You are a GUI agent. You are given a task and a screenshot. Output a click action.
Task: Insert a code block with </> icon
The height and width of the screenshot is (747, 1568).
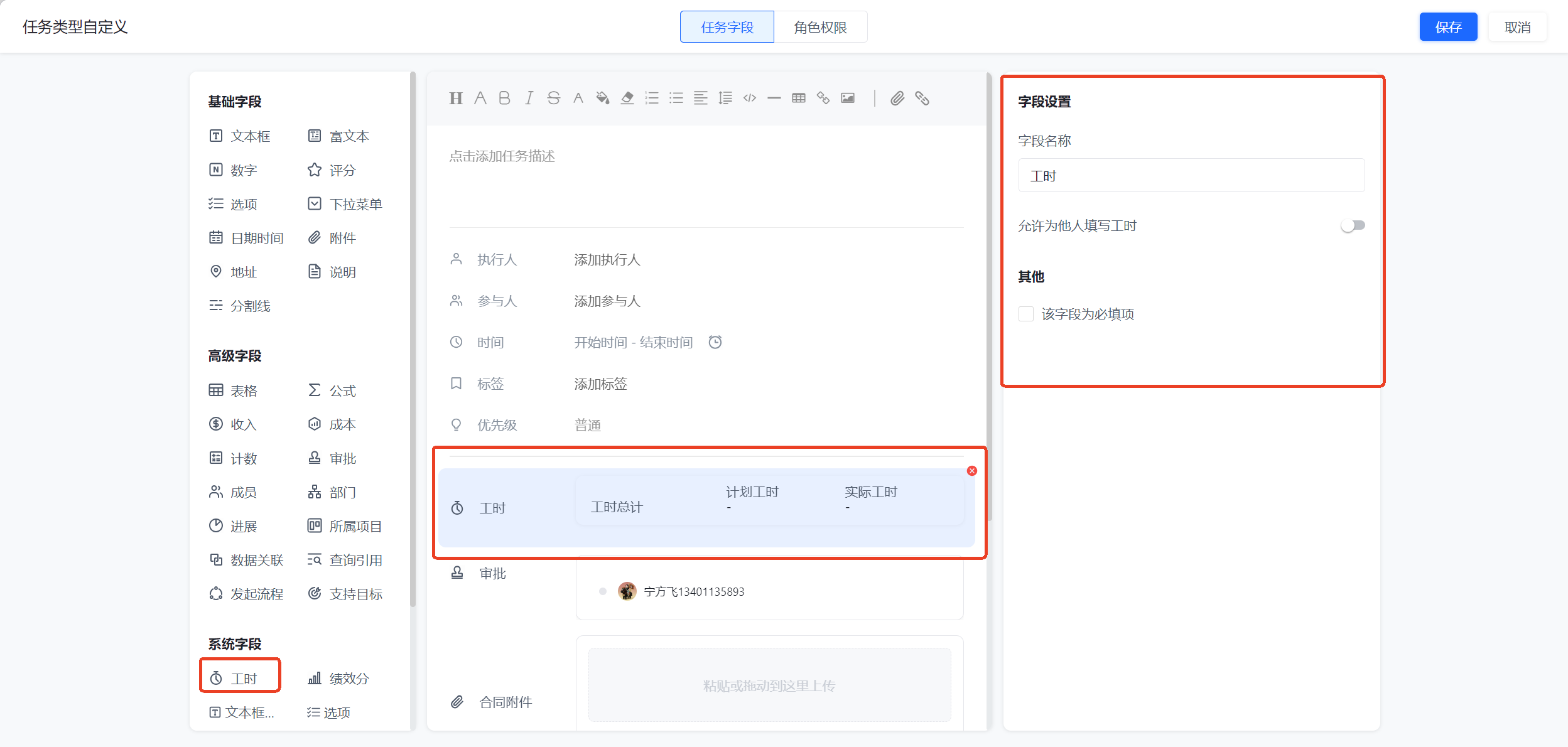click(x=750, y=98)
